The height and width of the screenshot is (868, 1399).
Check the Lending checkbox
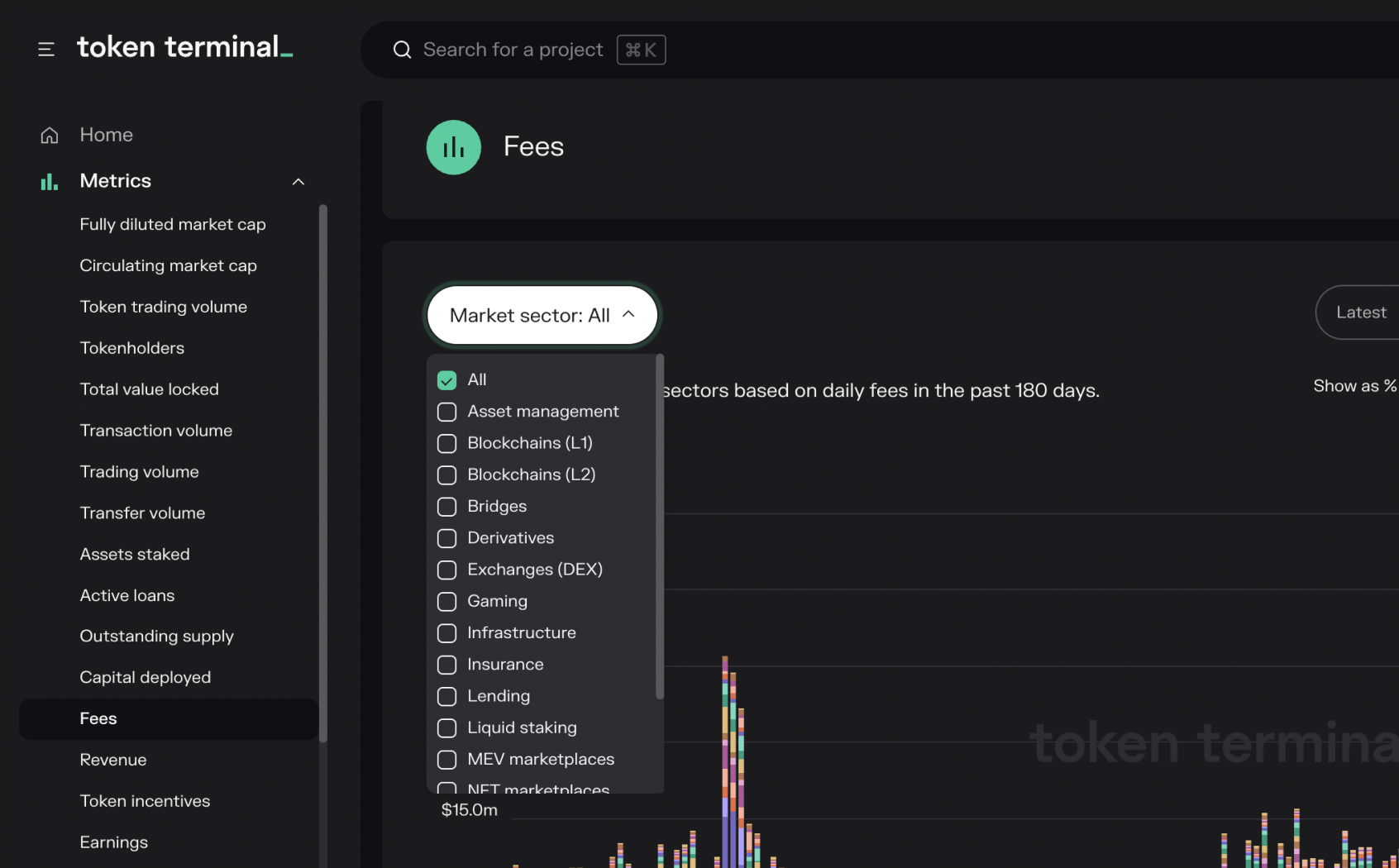pyautogui.click(x=446, y=696)
